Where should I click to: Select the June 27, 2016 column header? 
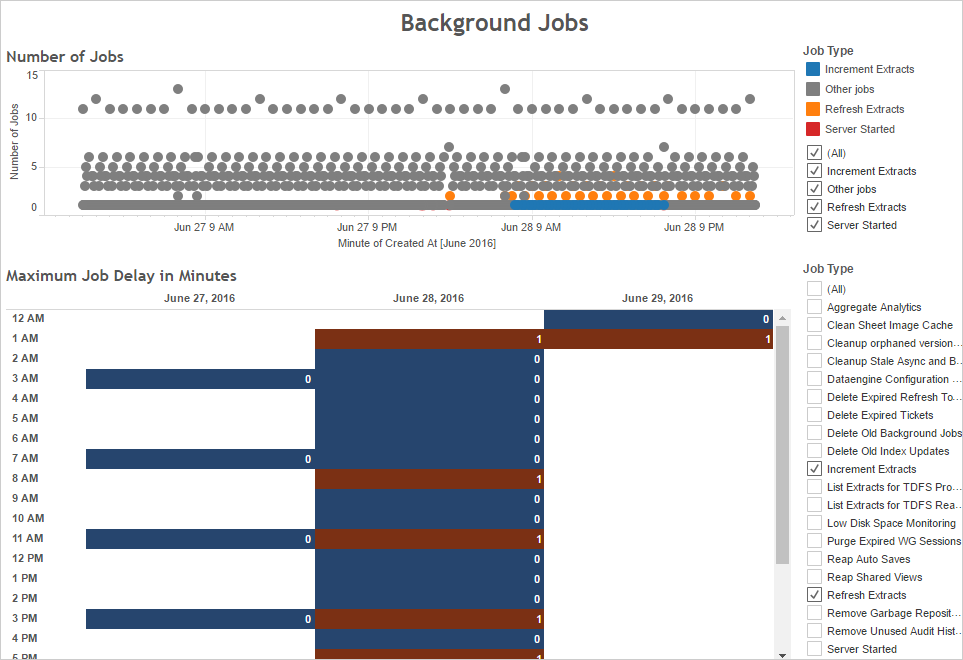pos(199,298)
